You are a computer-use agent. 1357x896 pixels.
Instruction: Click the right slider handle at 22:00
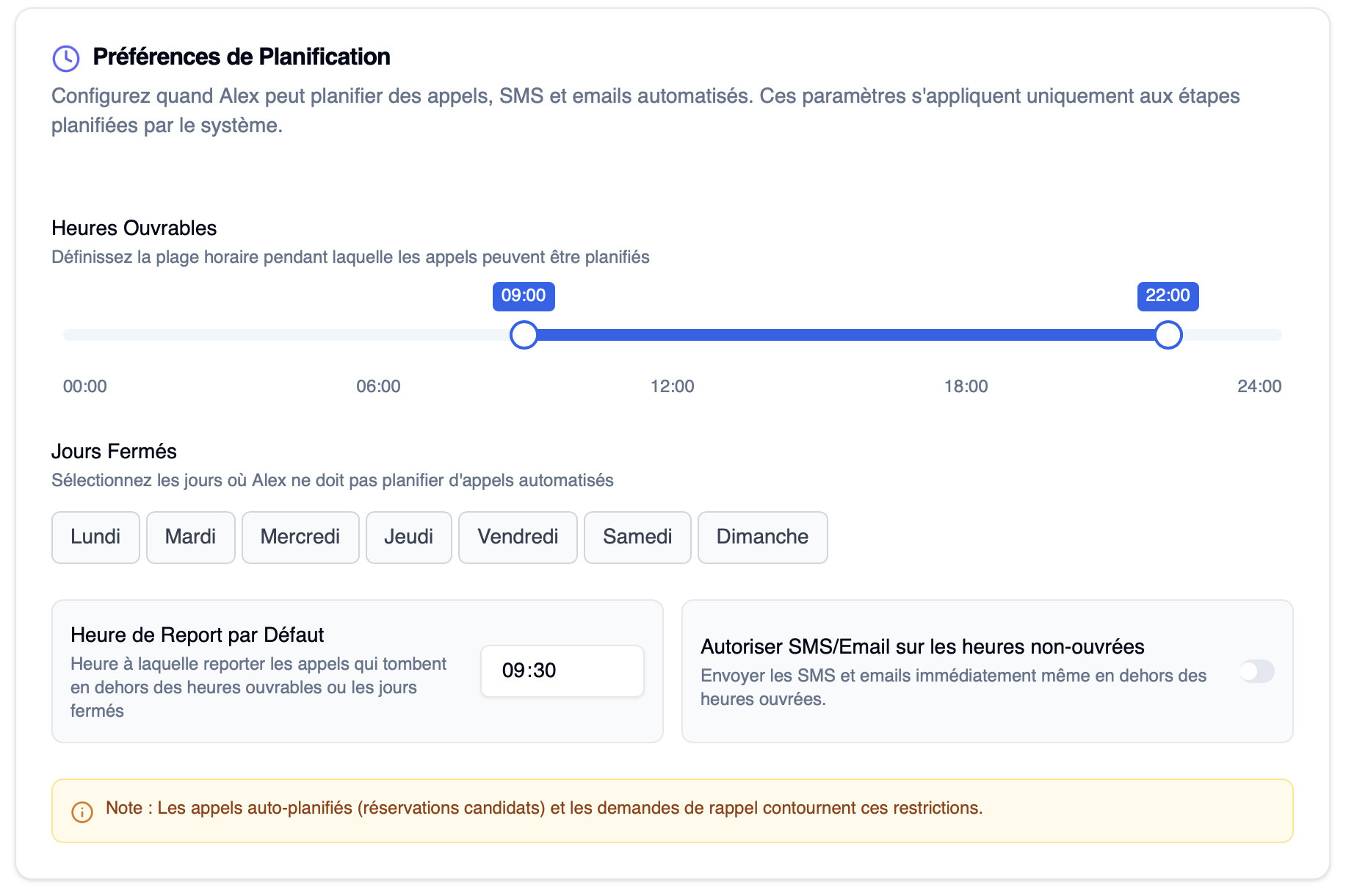tap(1168, 336)
